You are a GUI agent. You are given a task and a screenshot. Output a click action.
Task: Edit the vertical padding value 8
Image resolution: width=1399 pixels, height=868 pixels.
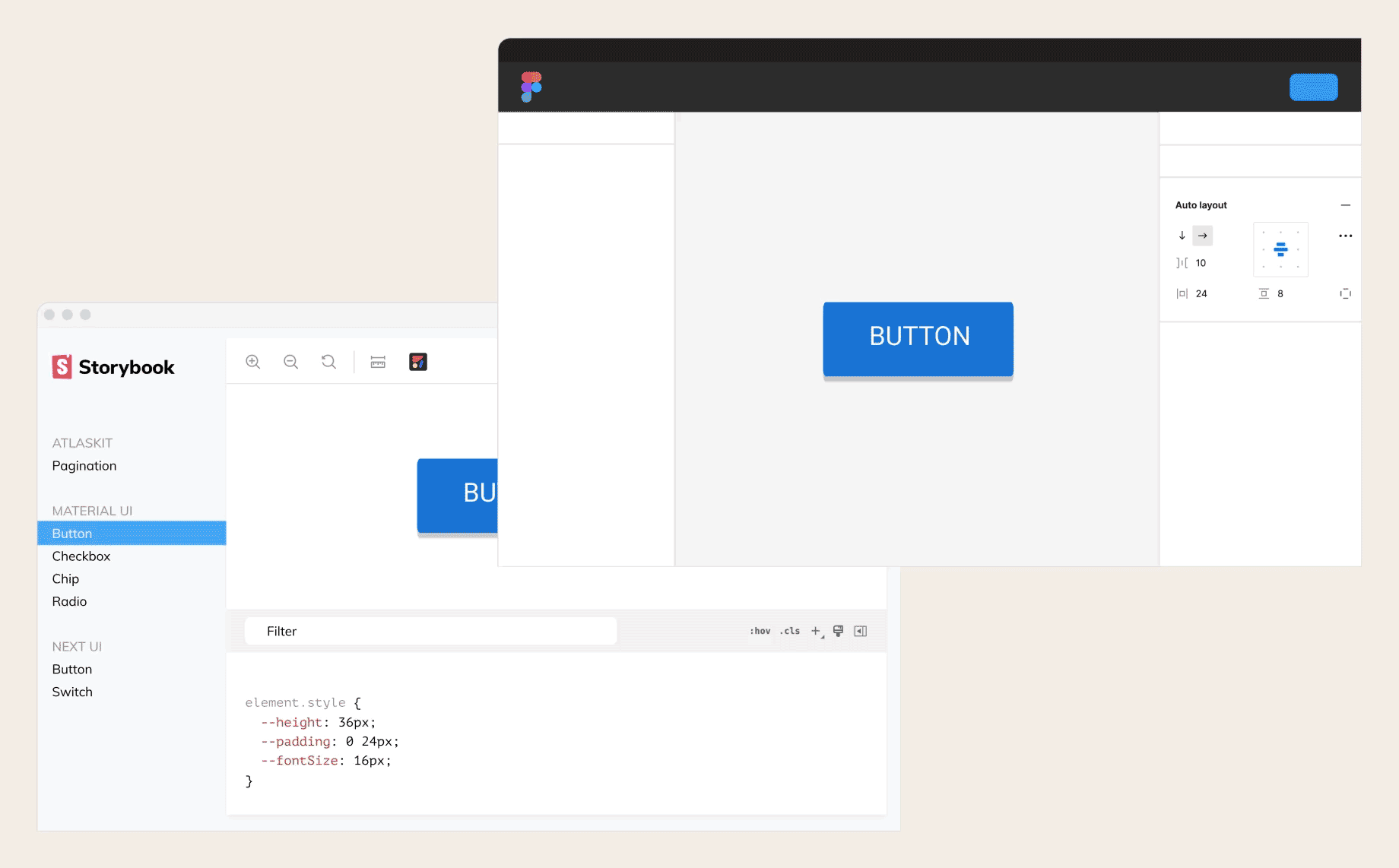[1280, 293]
